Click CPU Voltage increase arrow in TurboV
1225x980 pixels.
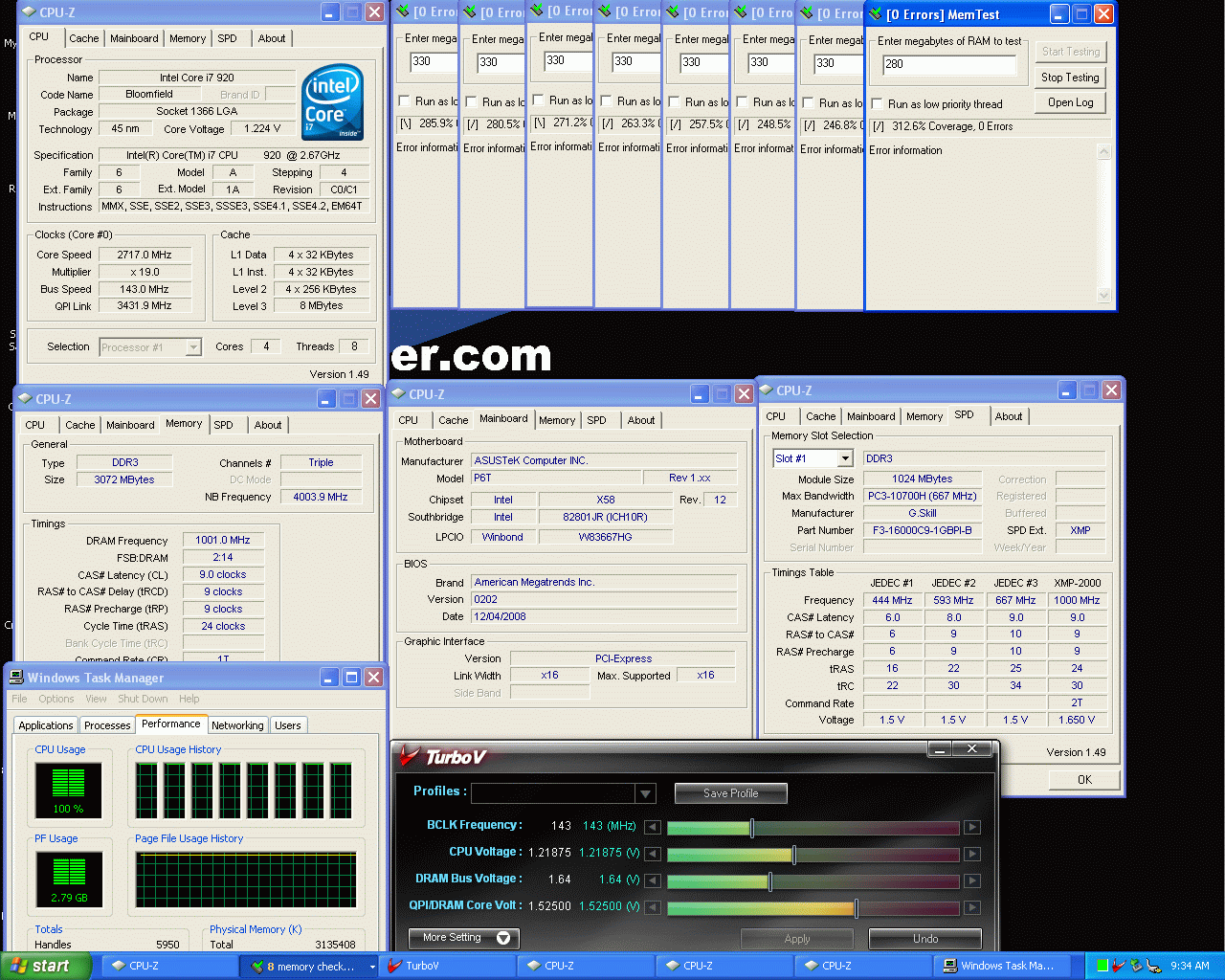coord(971,854)
